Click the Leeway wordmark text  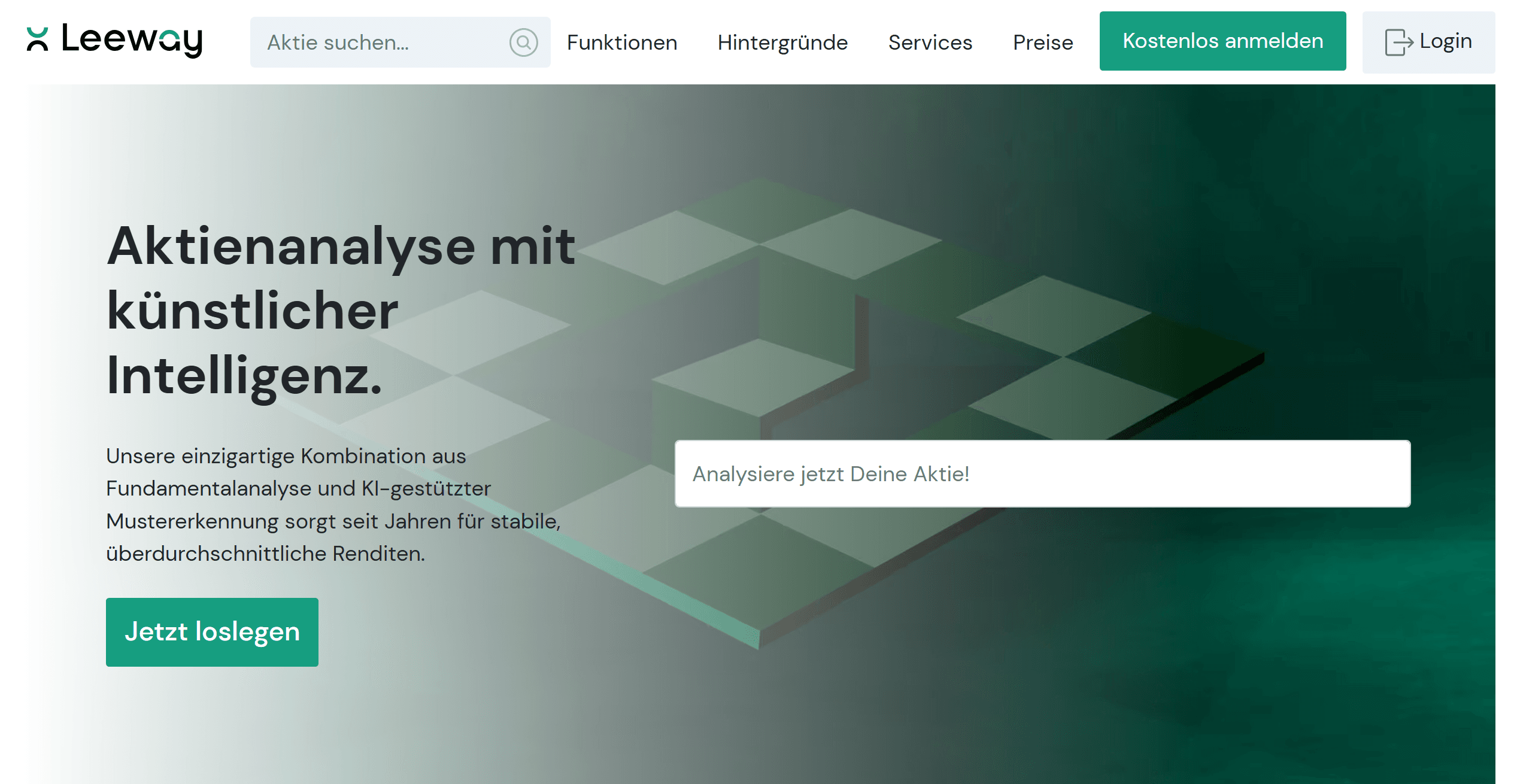[x=132, y=39]
